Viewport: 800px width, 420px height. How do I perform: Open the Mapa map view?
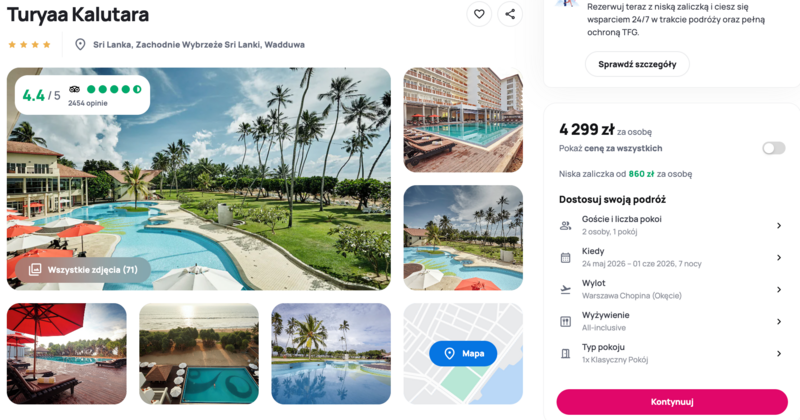pyautogui.click(x=463, y=353)
